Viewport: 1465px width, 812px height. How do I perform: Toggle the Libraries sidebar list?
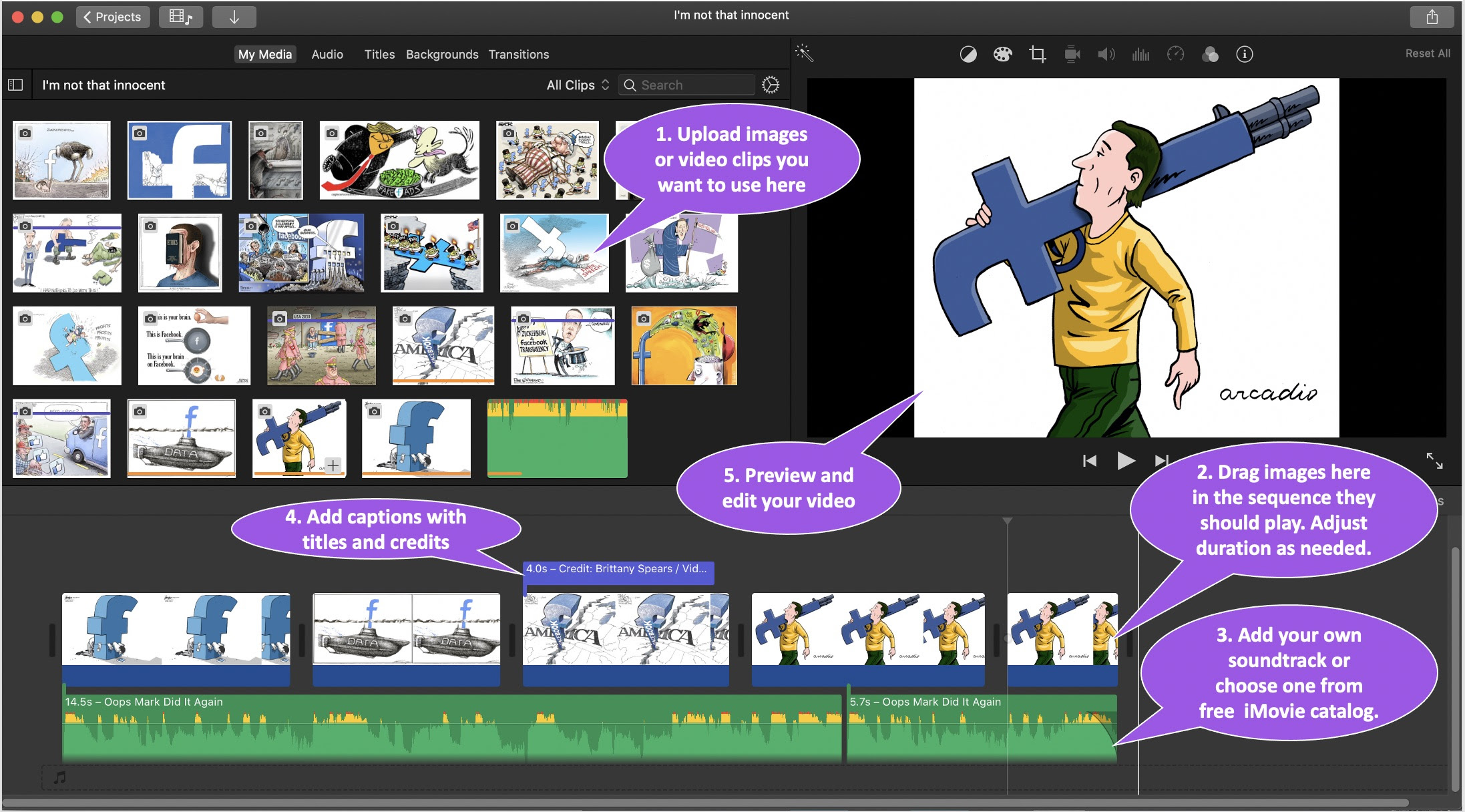(x=15, y=85)
